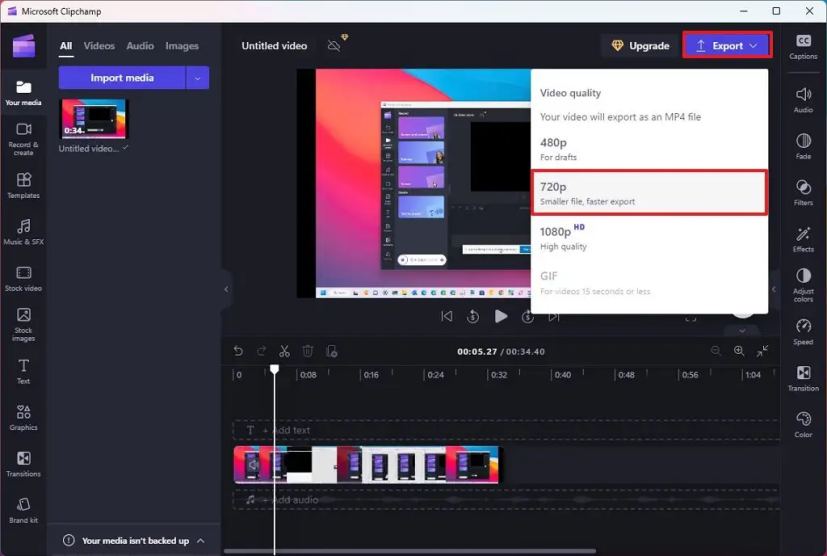
Task: Switch to the Videos tab
Action: click(x=99, y=46)
